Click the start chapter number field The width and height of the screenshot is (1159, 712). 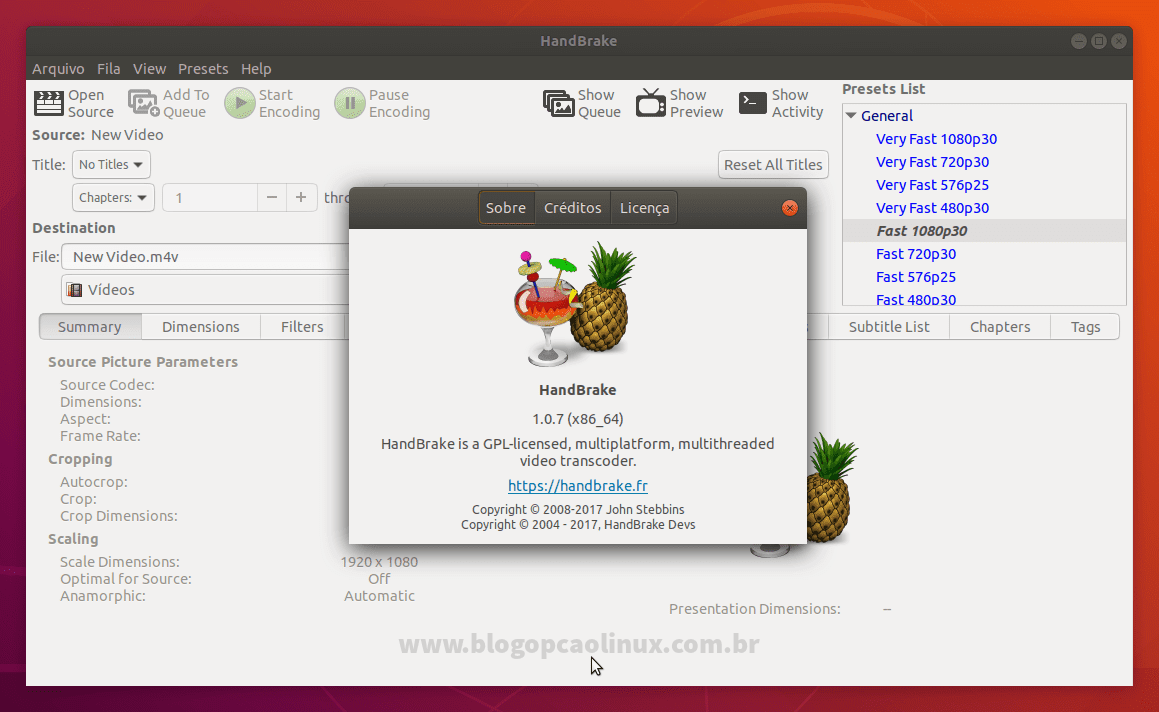(x=211, y=197)
